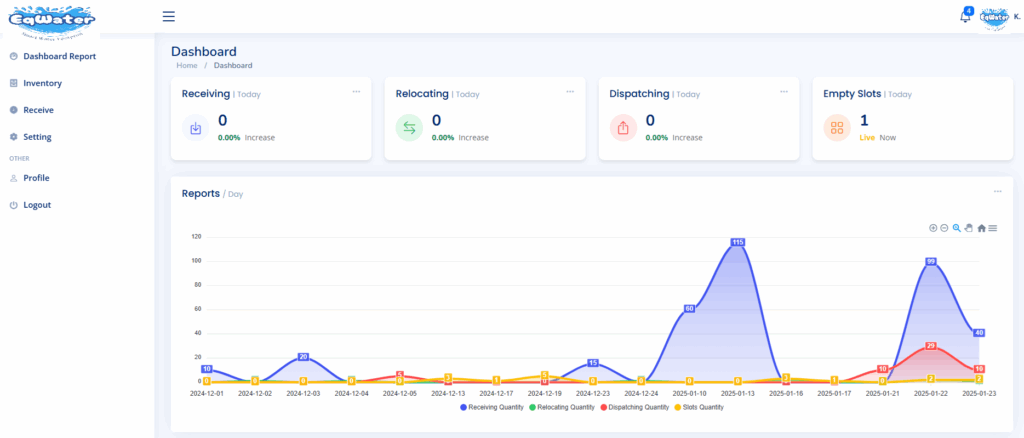Expand the Reports card three-dot menu
The image size is (1024, 438).
tap(997, 191)
